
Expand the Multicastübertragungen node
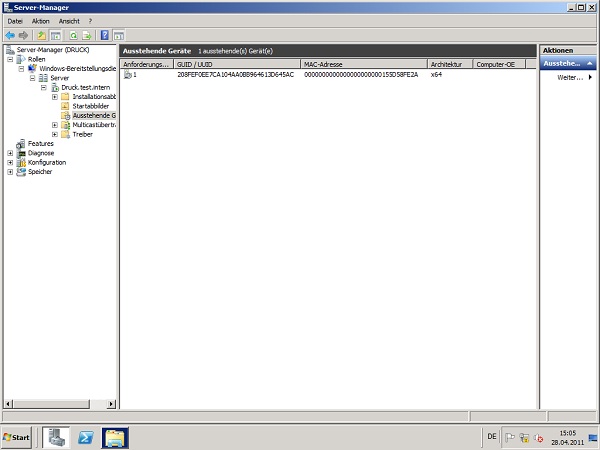pyautogui.click(x=55, y=125)
